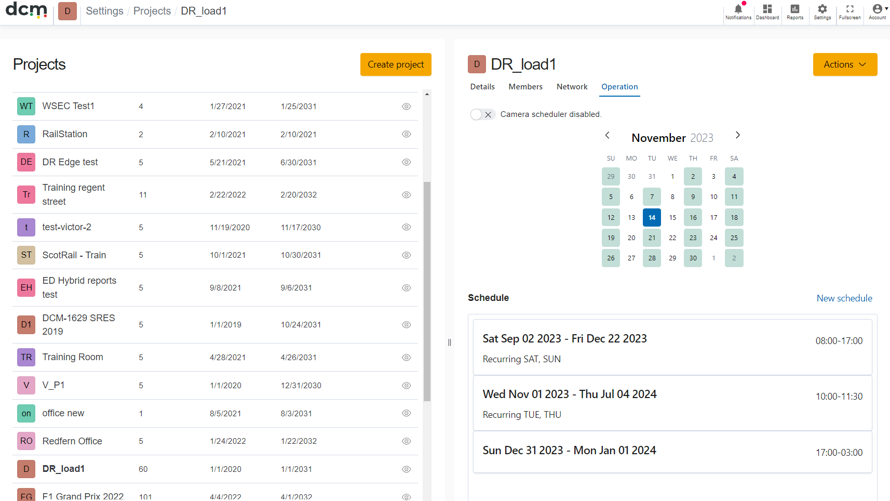Toggle the visibility eye for Training Room

(x=406, y=357)
